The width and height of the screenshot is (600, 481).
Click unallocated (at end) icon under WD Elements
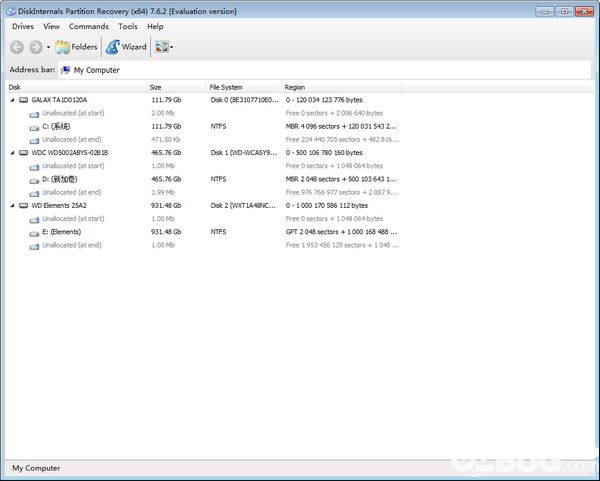pos(34,246)
